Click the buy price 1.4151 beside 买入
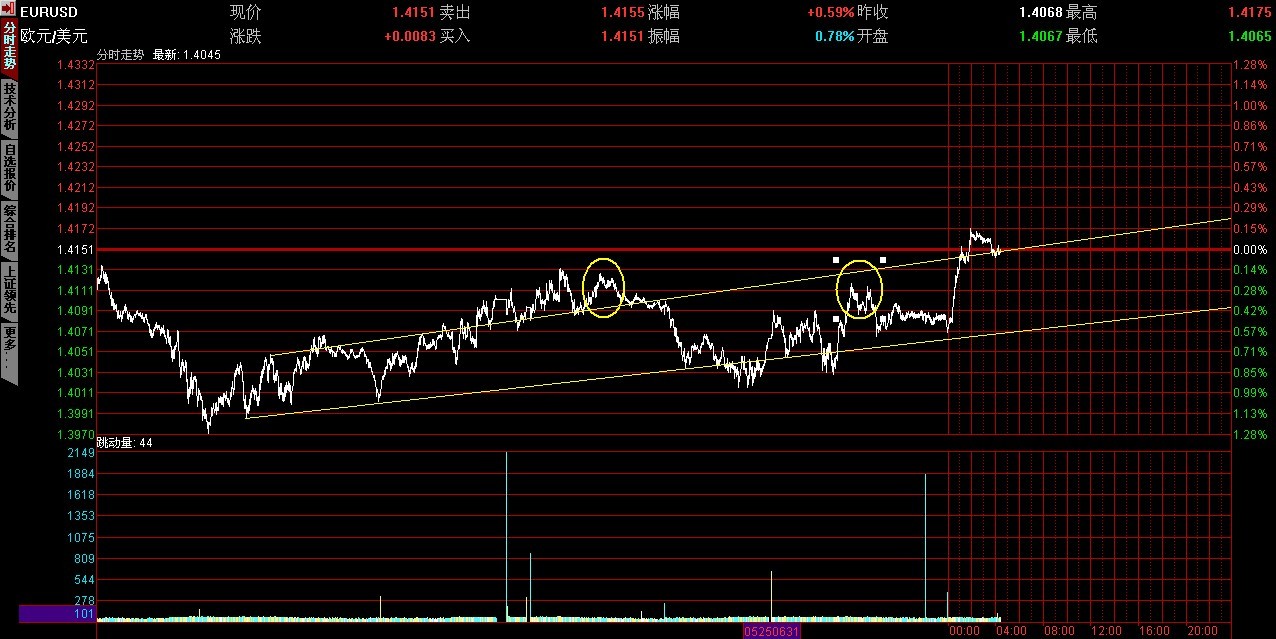Screen dimensions: 1276x639 622,36
